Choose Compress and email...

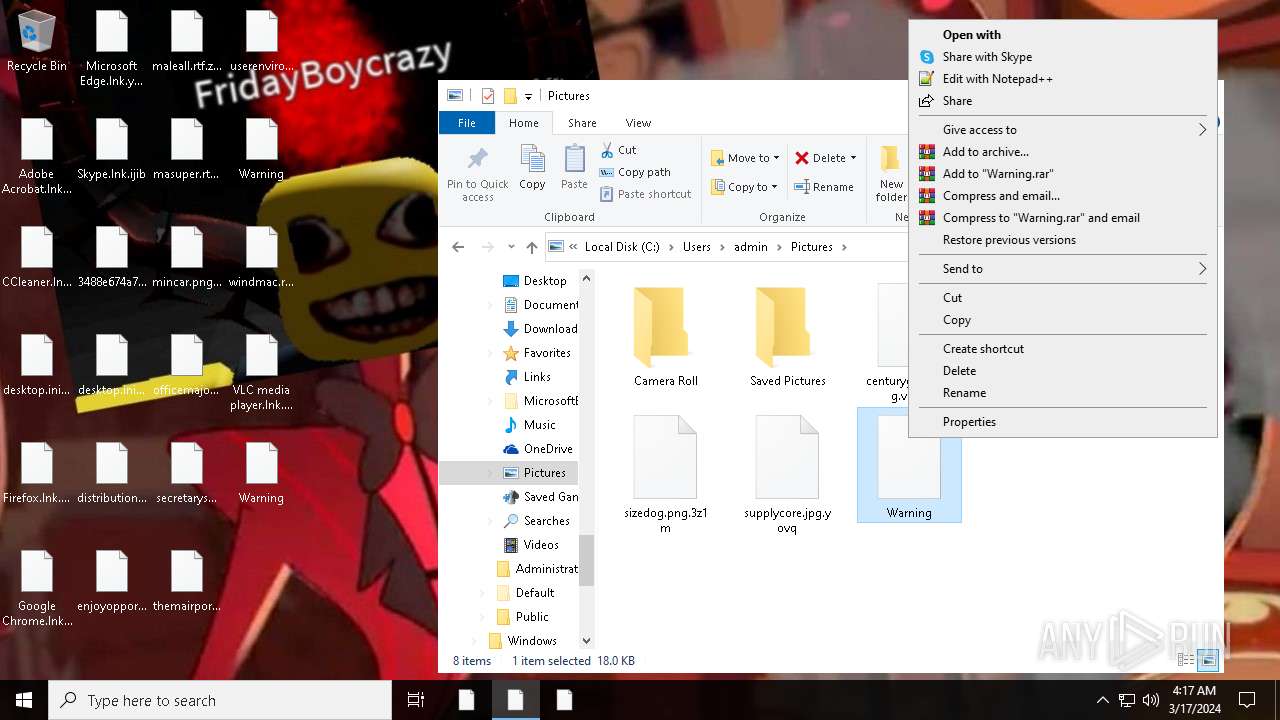click(1063, 196)
